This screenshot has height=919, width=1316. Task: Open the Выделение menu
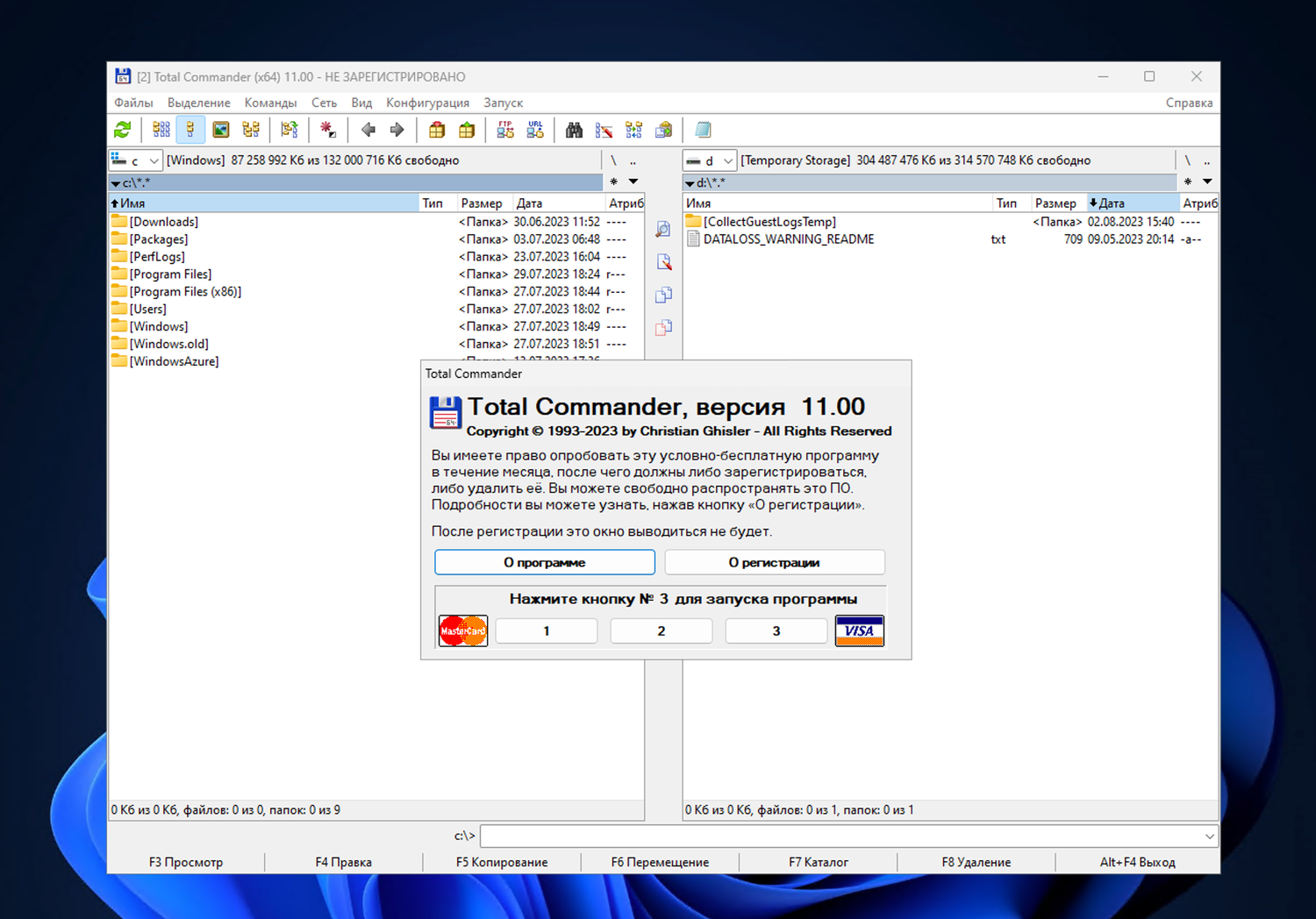pyautogui.click(x=199, y=103)
